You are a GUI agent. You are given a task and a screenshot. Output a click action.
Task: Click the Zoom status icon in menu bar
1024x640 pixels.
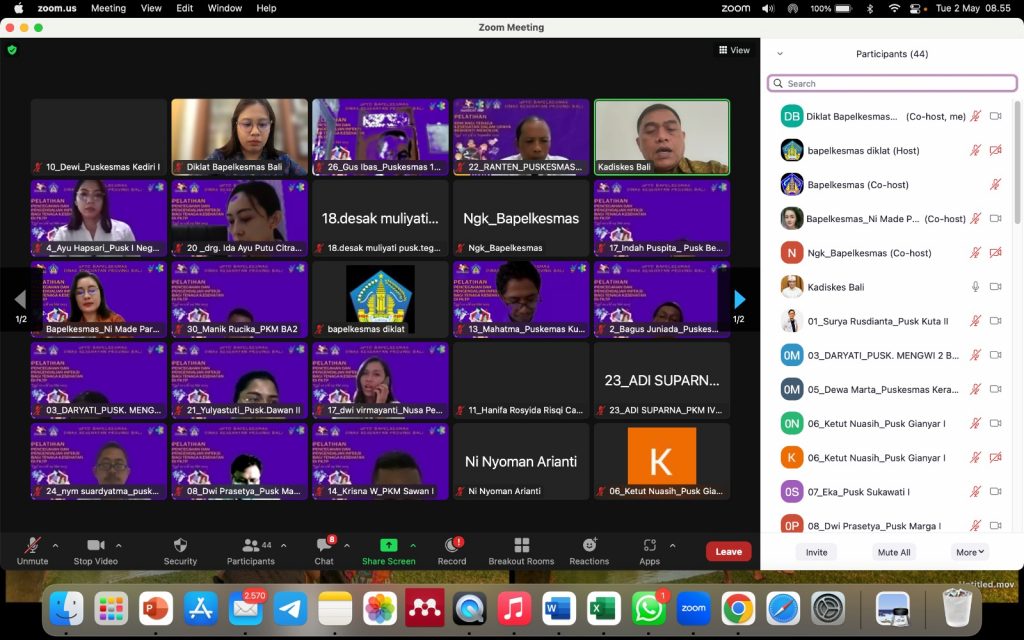point(735,8)
